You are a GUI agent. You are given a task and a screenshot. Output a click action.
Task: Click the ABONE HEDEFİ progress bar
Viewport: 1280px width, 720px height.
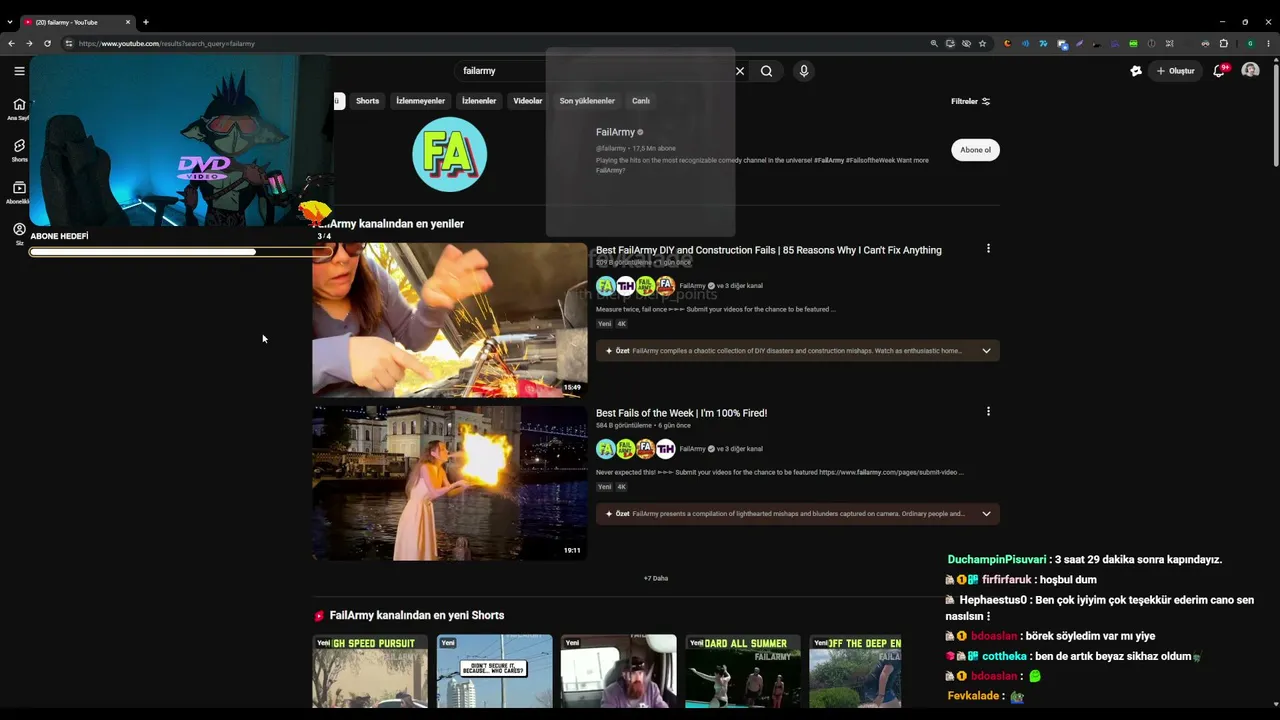(x=180, y=252)
